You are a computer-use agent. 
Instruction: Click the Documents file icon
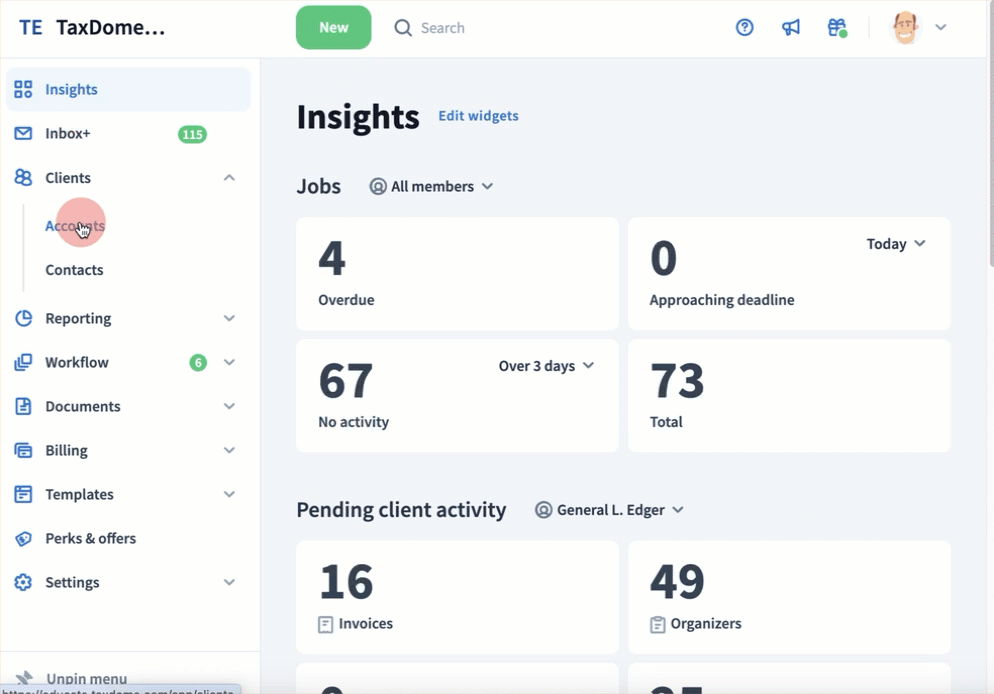click(x=23, y=406)
